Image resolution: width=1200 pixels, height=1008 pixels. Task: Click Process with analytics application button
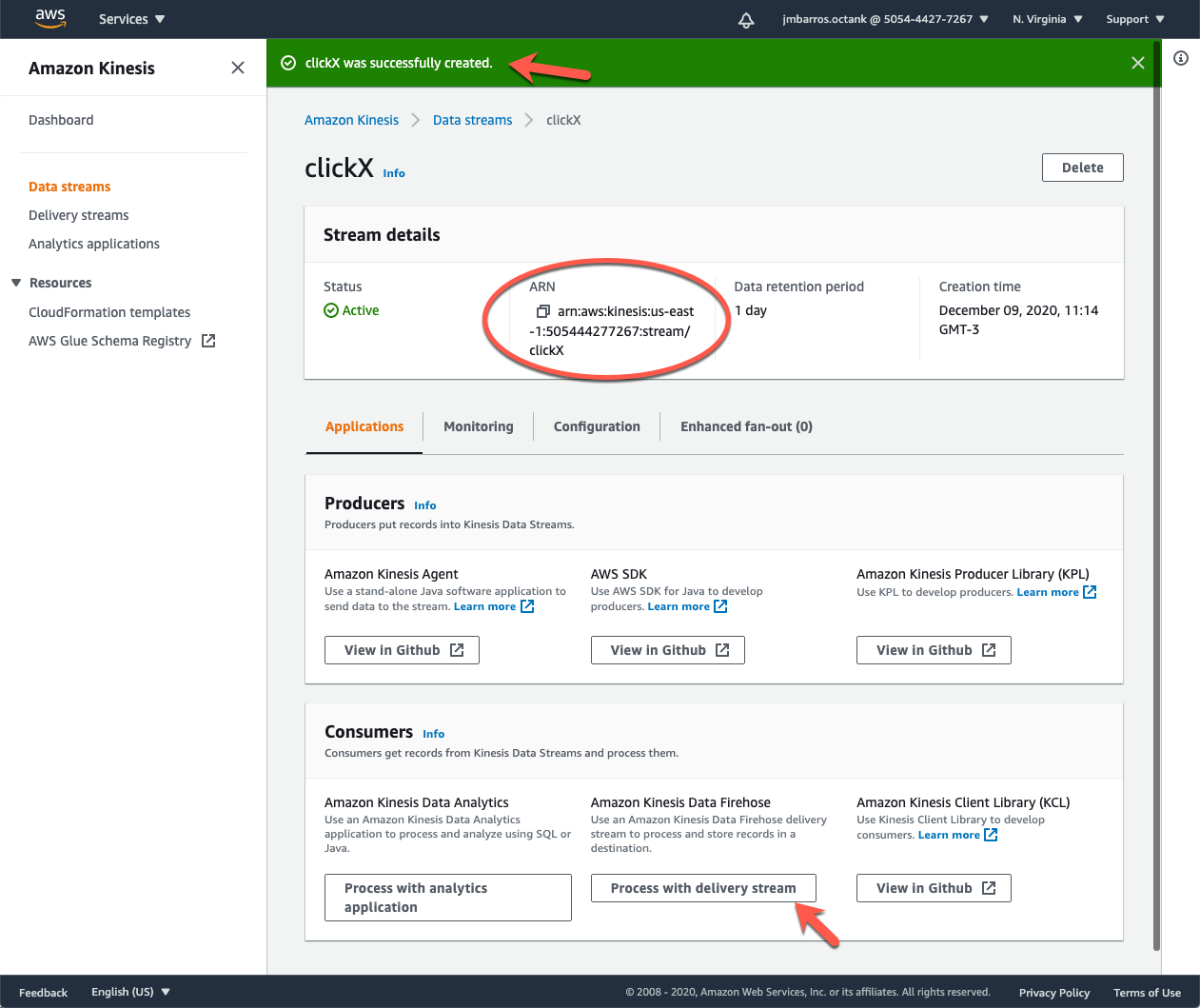(448, 898)
